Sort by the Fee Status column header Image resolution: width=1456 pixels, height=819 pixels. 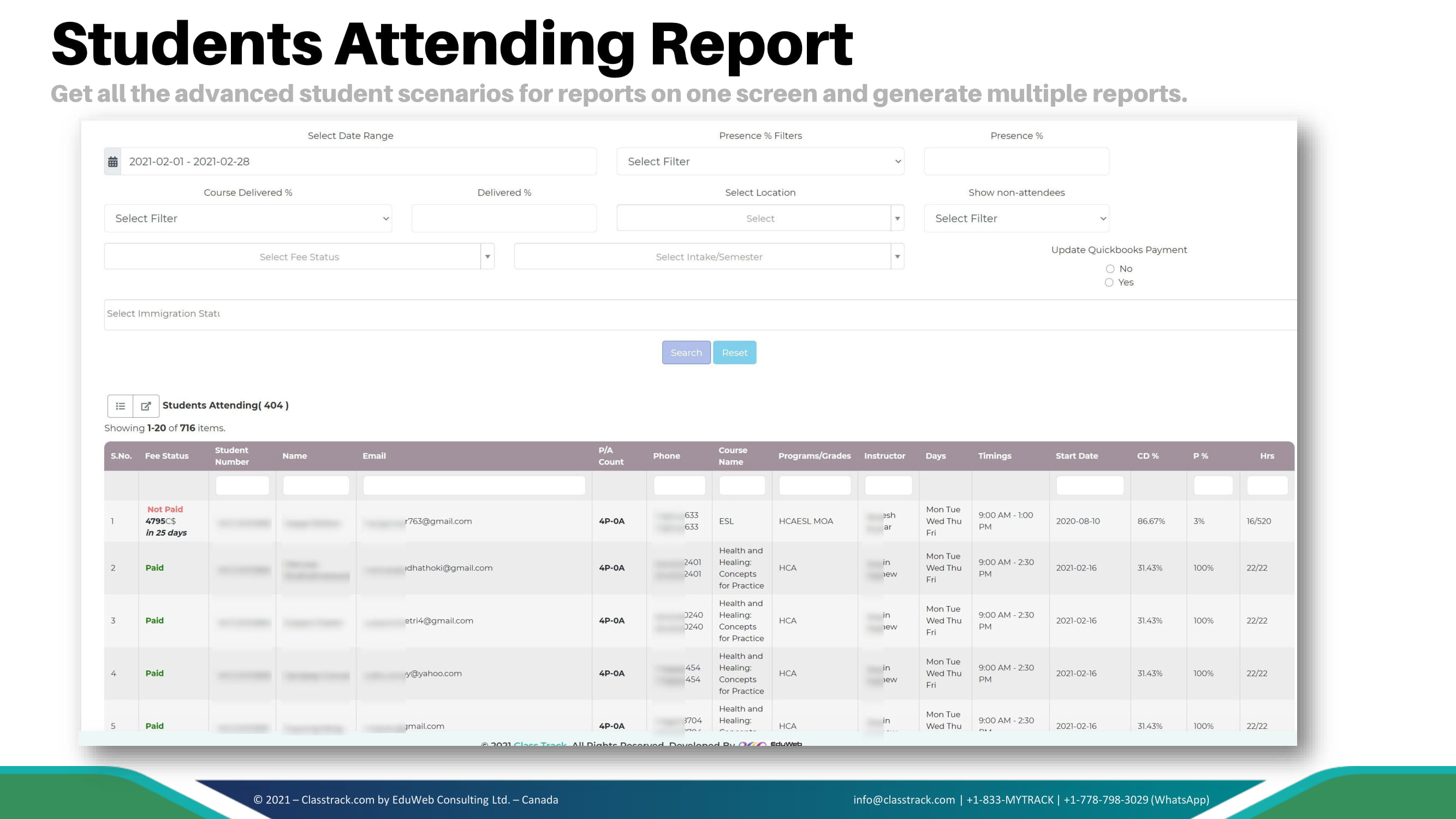167,456
